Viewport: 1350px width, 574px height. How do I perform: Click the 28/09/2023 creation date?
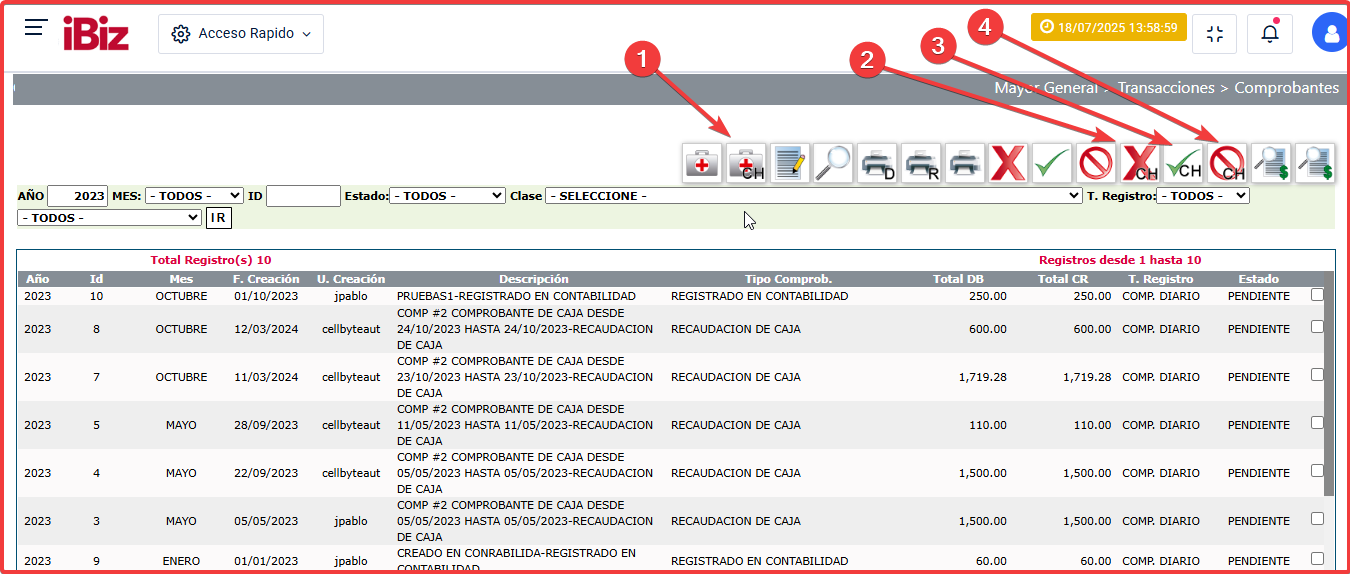click(x=266, y=425)
